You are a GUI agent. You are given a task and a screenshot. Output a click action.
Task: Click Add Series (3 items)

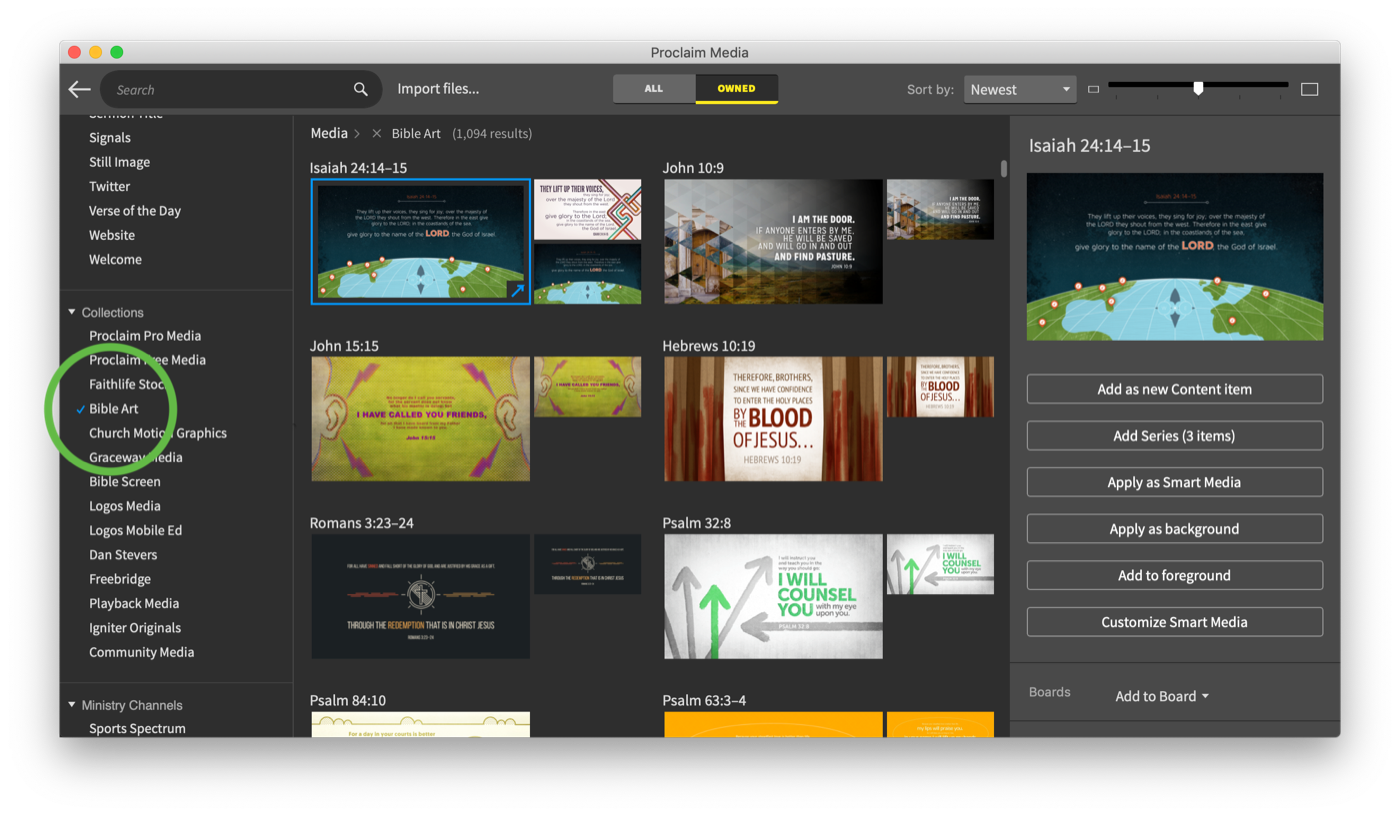[x=1175, y=436]
